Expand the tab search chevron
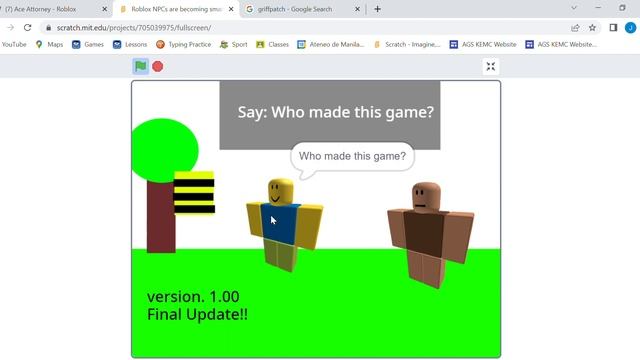Image resolution: width=640 pixels, height=360 pixels. (574, 8)
